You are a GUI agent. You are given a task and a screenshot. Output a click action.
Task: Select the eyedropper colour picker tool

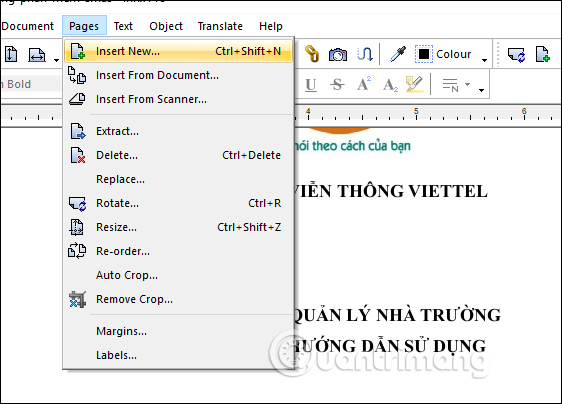[398, 54]
